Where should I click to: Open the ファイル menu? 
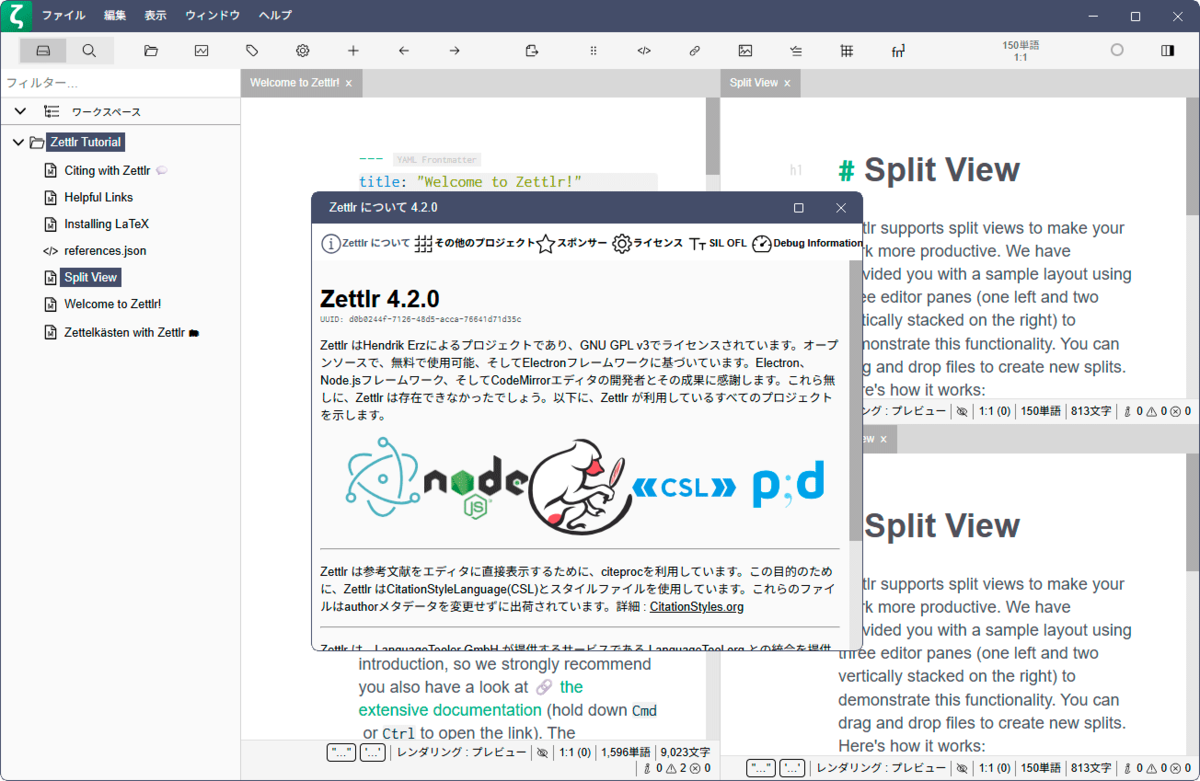(x=63, y=16)
